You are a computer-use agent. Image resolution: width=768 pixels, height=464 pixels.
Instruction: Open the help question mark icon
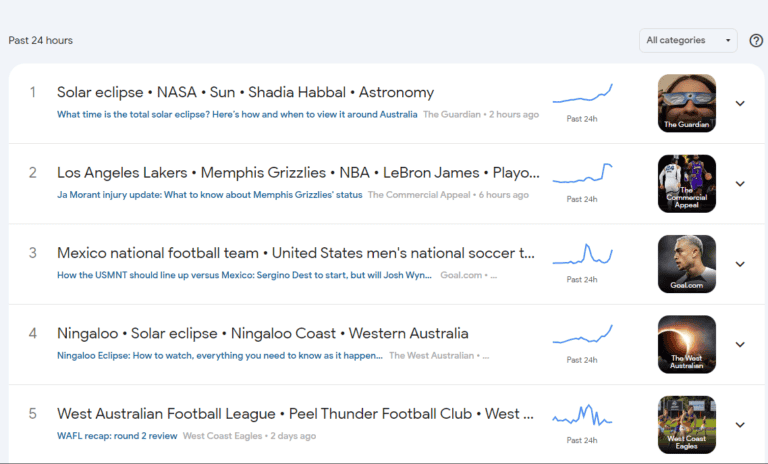(x=756, y=41)
